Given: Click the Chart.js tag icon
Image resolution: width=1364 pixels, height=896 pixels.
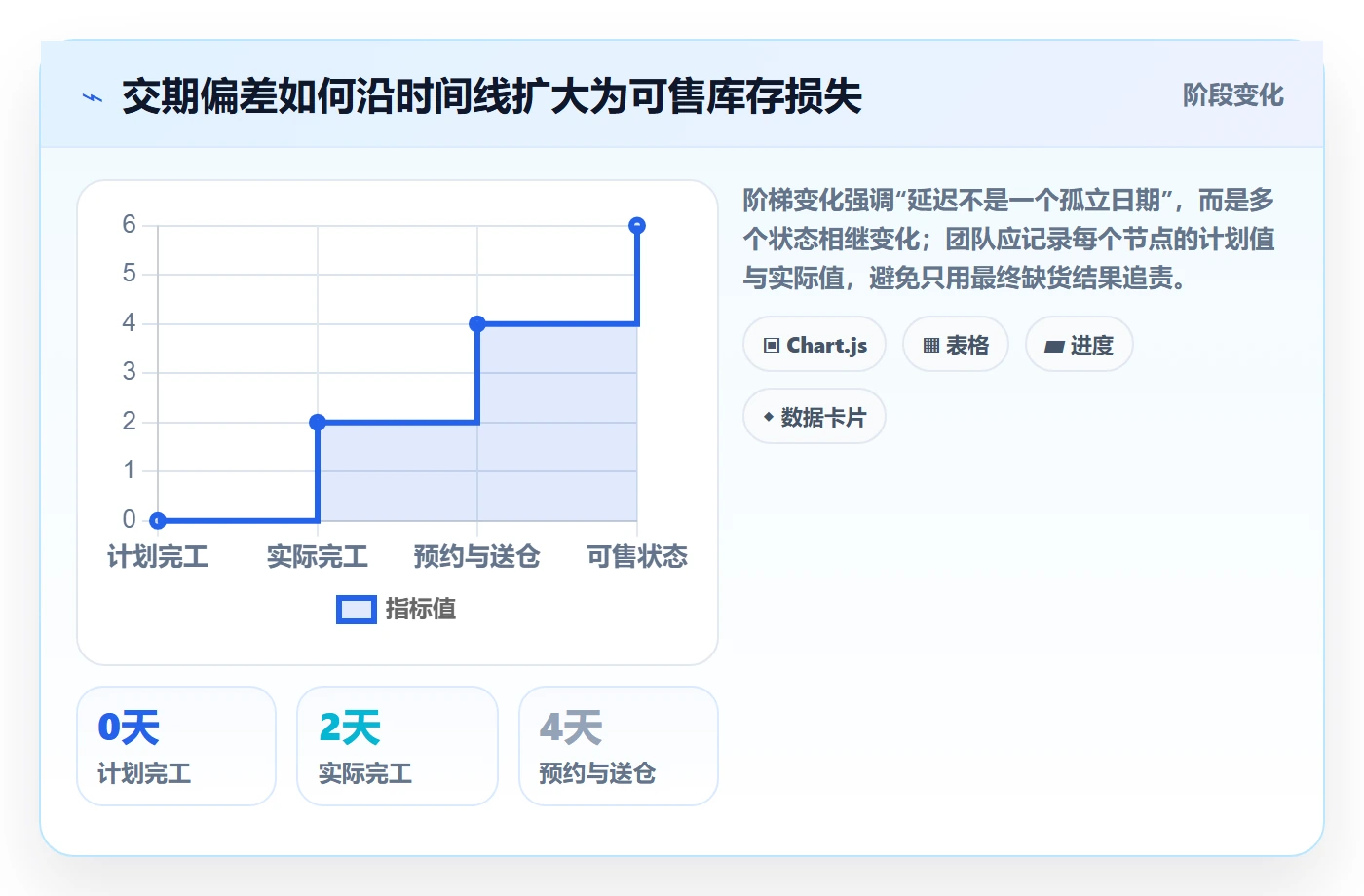Looking at the screenshot, I should 772,346.
